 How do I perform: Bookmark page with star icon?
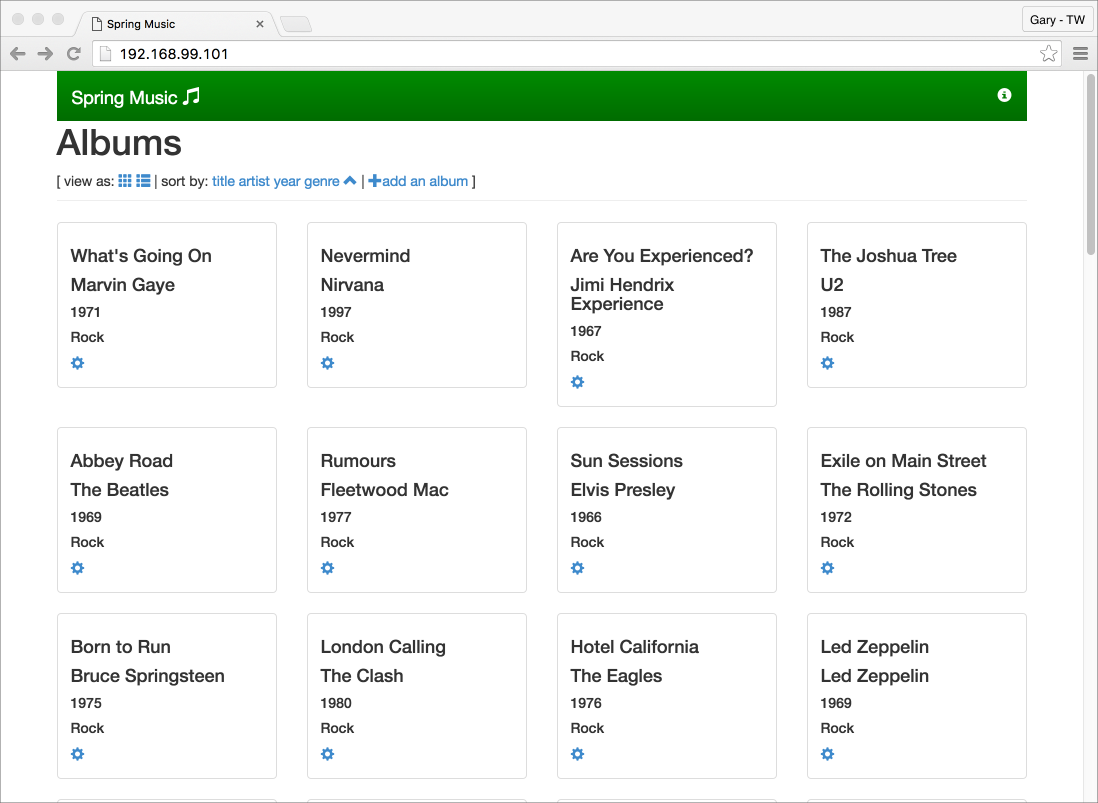click(1048, 54)
